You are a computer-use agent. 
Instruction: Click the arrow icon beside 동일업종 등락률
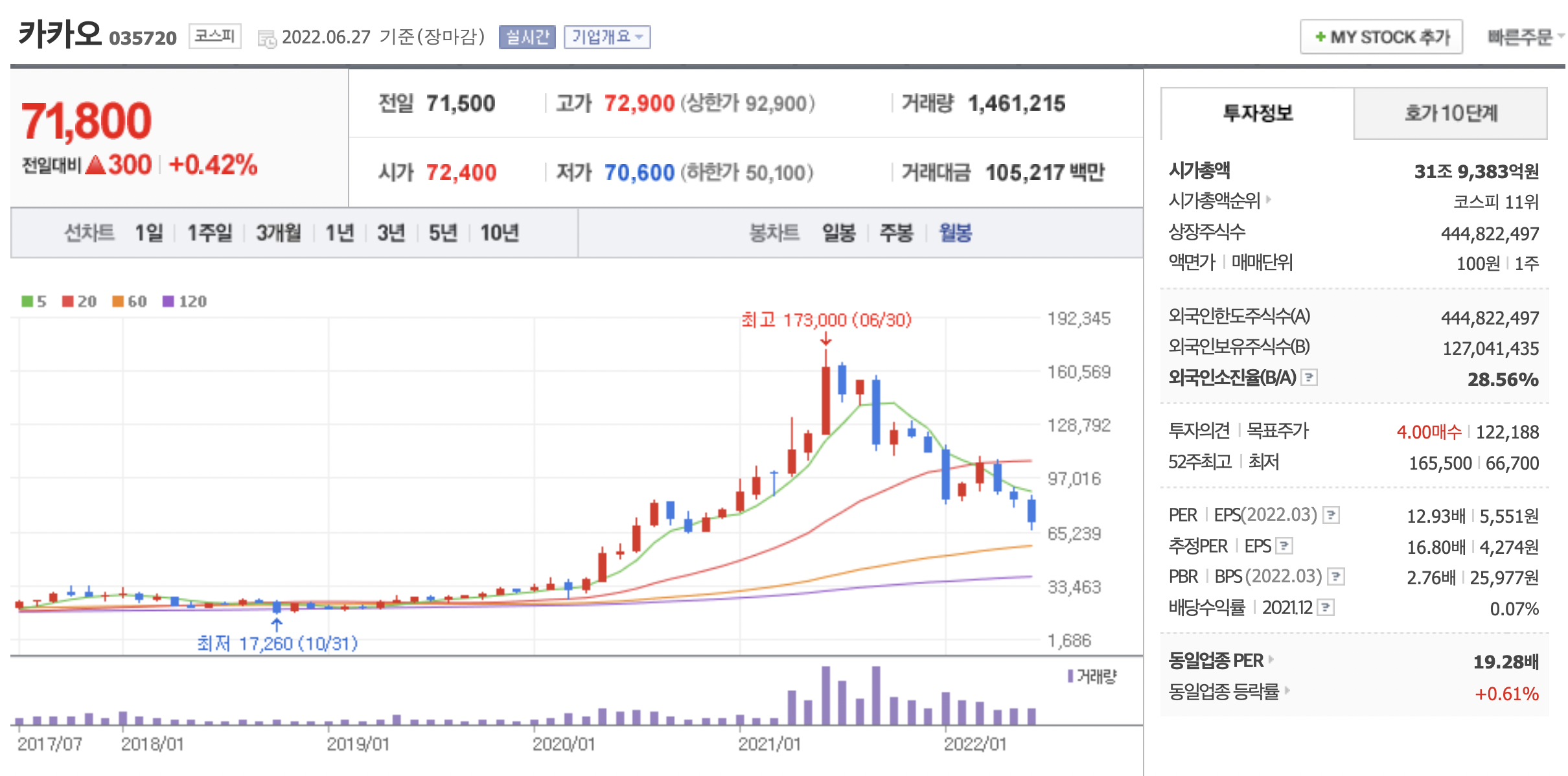[1287, 690]
